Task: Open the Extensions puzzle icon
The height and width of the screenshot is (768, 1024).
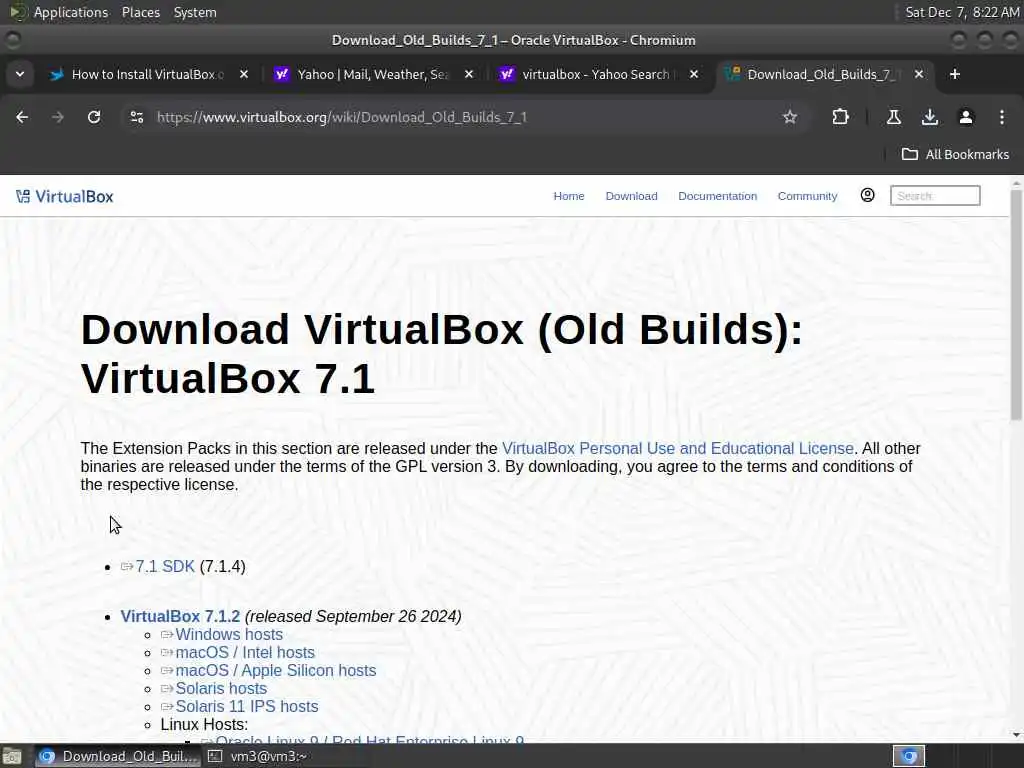Action: [x=840, y=117]
